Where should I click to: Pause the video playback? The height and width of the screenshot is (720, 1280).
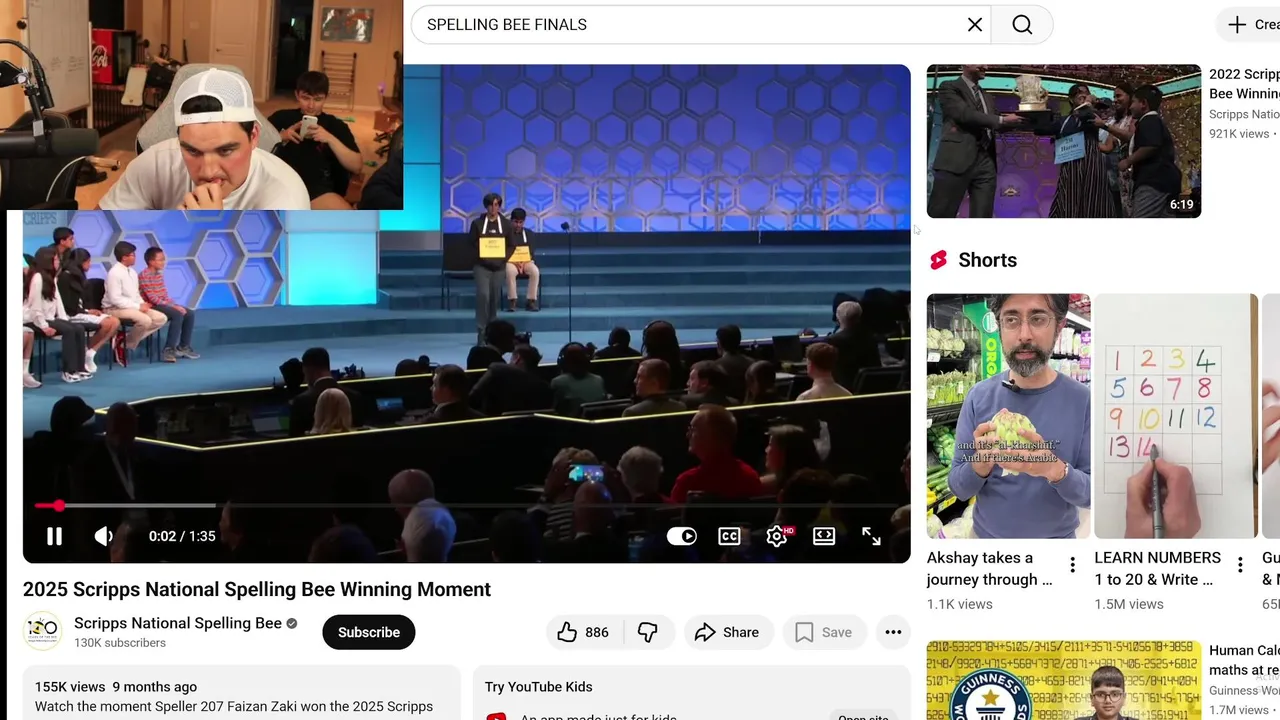[x=54, y=536]
